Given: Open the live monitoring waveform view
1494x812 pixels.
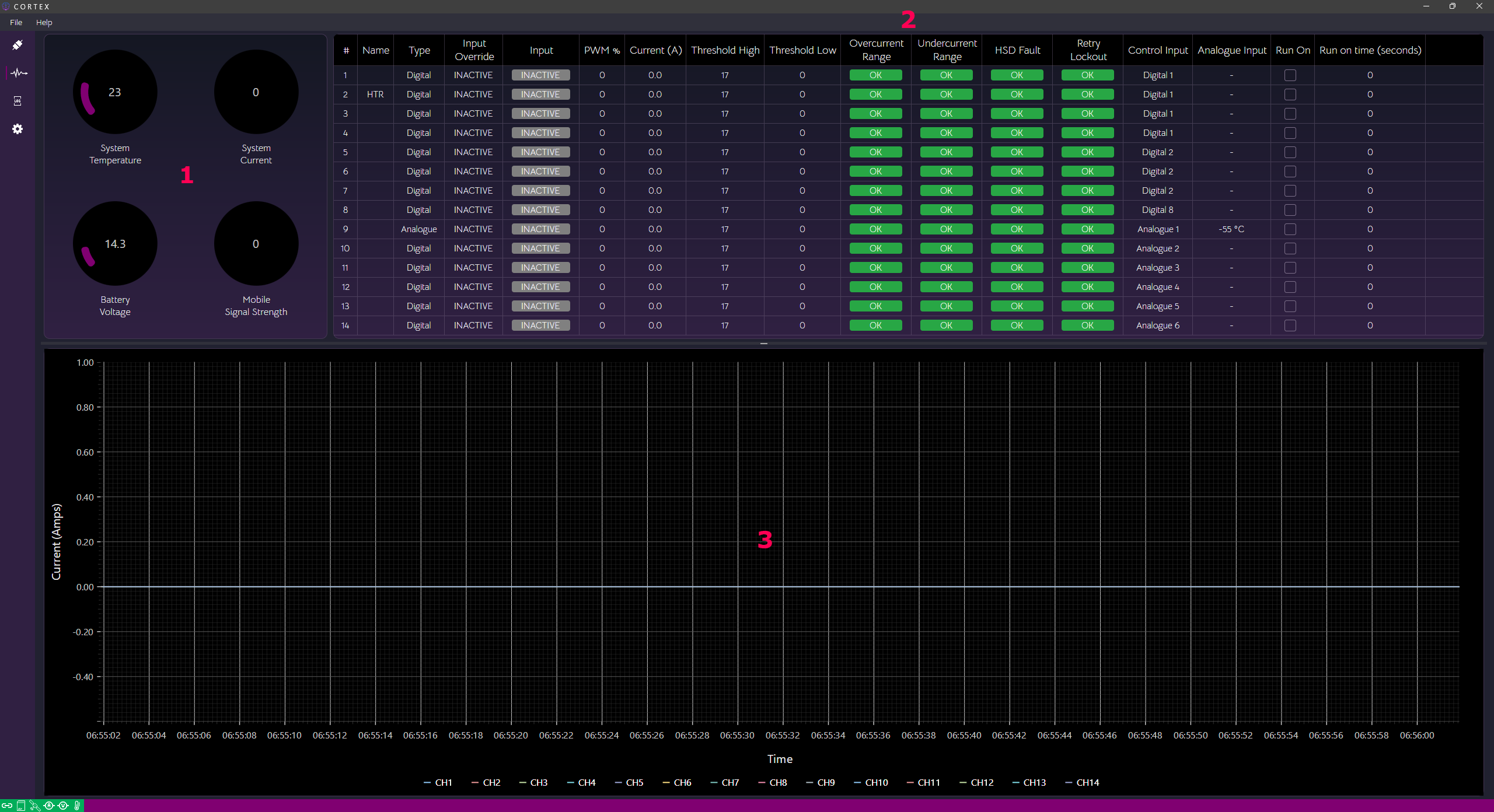Looking at the screenshot, I should pos(18,72).
